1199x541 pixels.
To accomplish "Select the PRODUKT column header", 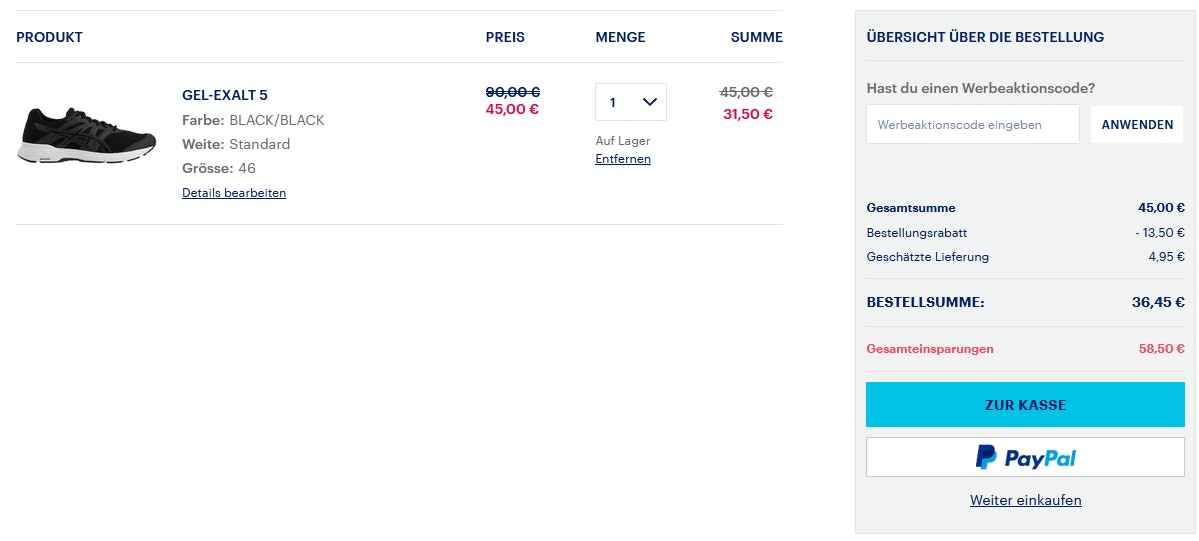I will [49, 37].
